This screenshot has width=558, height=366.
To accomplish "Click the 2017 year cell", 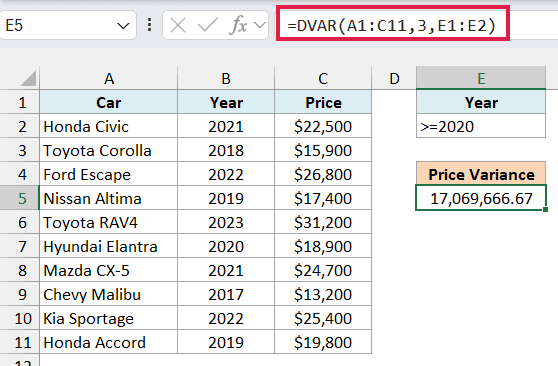I will point(226,294).
